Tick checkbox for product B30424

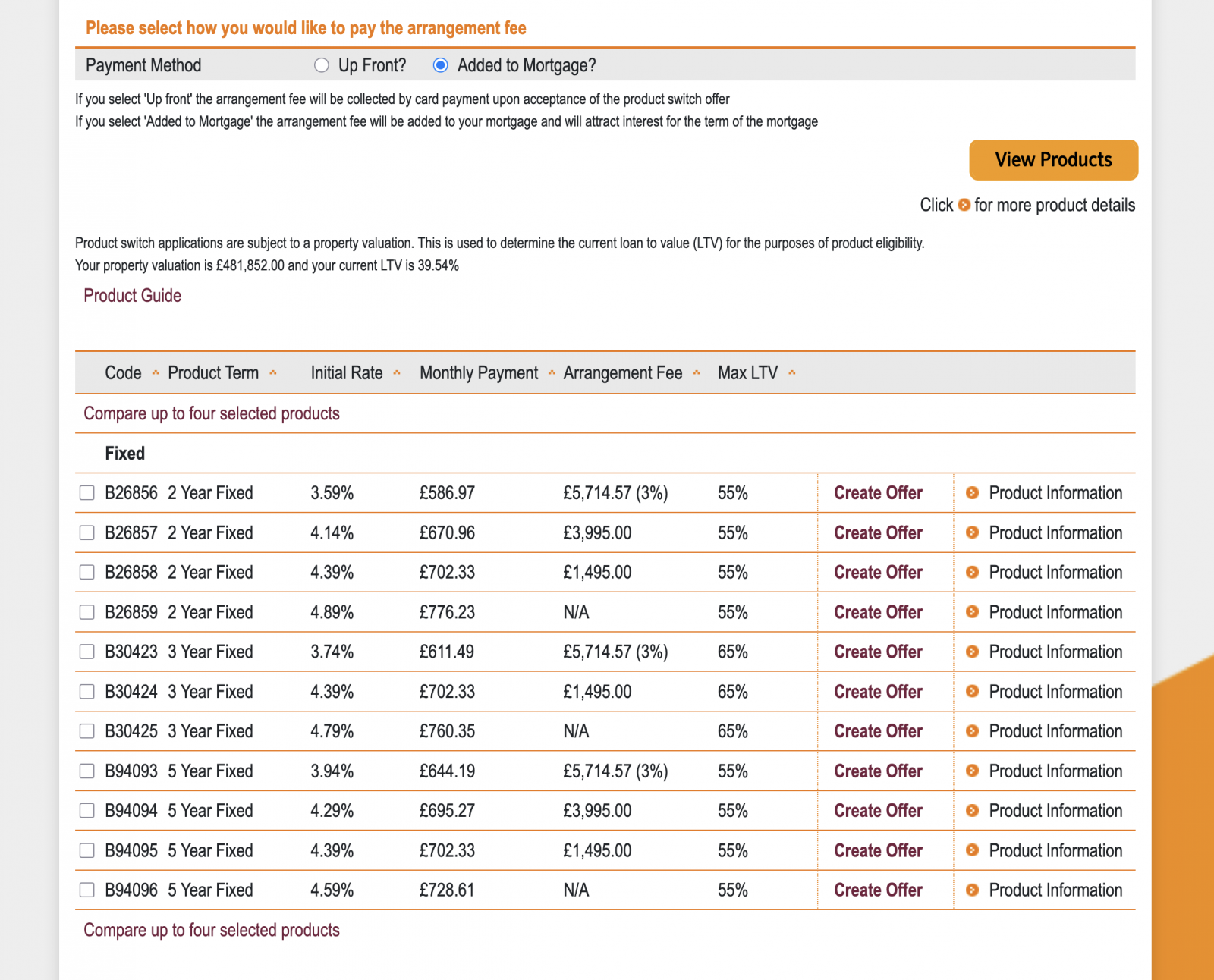coord(87,692)
